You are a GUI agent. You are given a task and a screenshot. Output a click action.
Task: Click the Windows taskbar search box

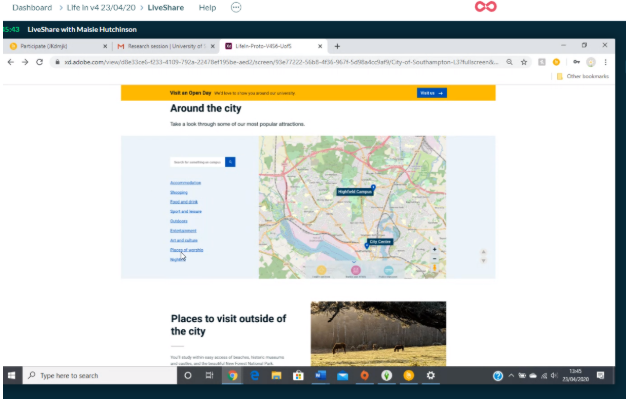[100, 375]
